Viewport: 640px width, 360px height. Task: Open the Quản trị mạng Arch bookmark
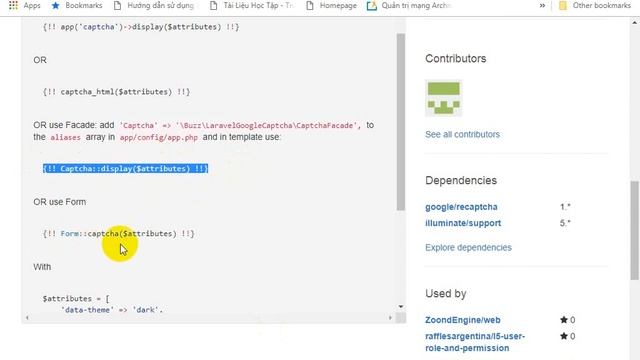tap(409, 5)
